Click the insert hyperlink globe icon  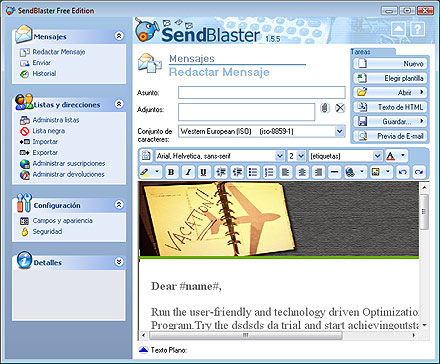pyautogui.click(x=350, y=172)
